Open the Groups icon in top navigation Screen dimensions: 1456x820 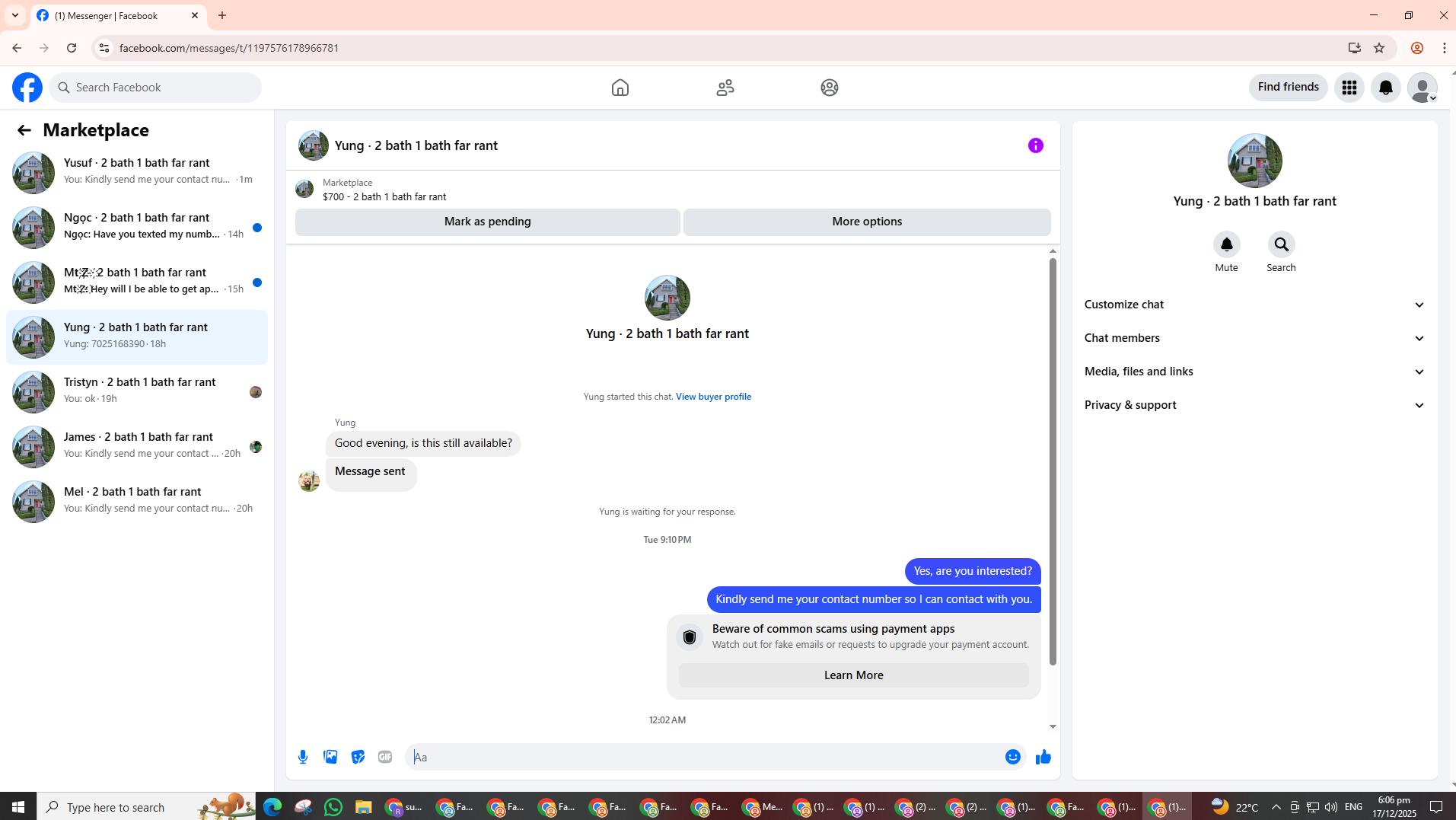click(830, 88)
